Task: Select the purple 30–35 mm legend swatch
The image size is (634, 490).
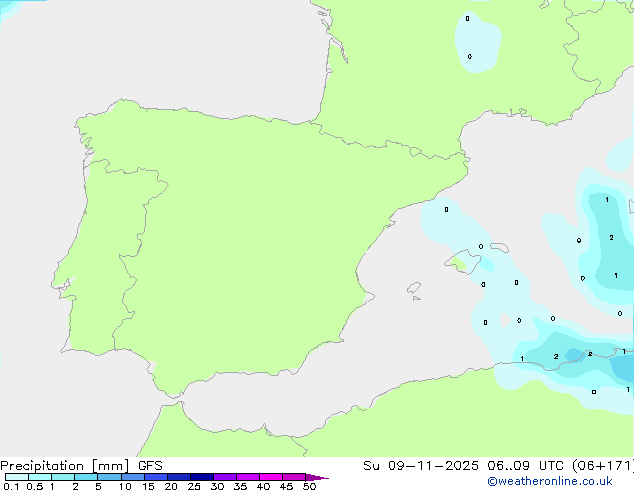Action: [x=225, y=477]
